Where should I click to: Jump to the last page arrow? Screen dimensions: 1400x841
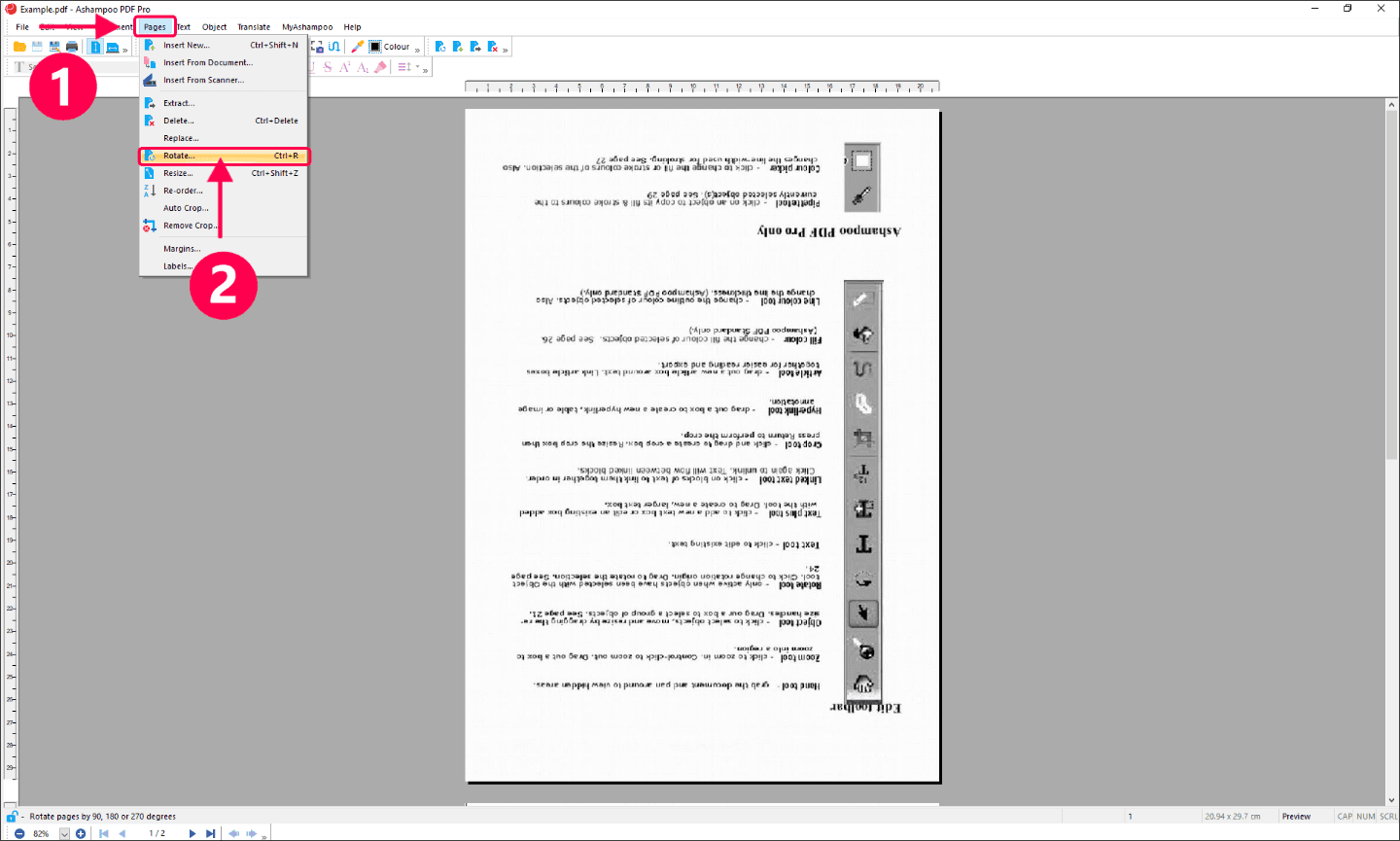point(211,833)
